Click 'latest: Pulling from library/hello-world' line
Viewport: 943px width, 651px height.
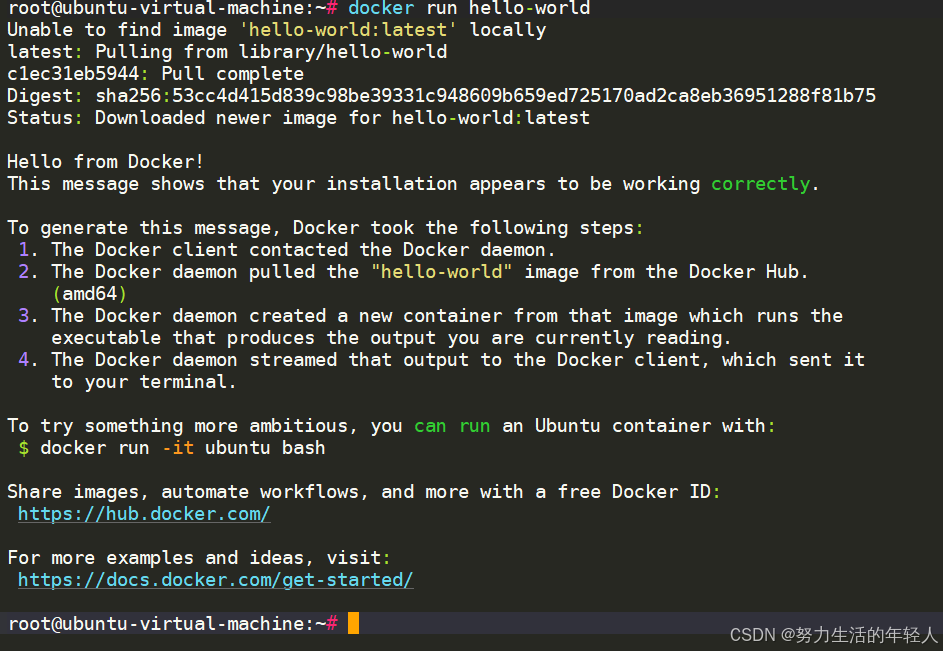[227, 52]
